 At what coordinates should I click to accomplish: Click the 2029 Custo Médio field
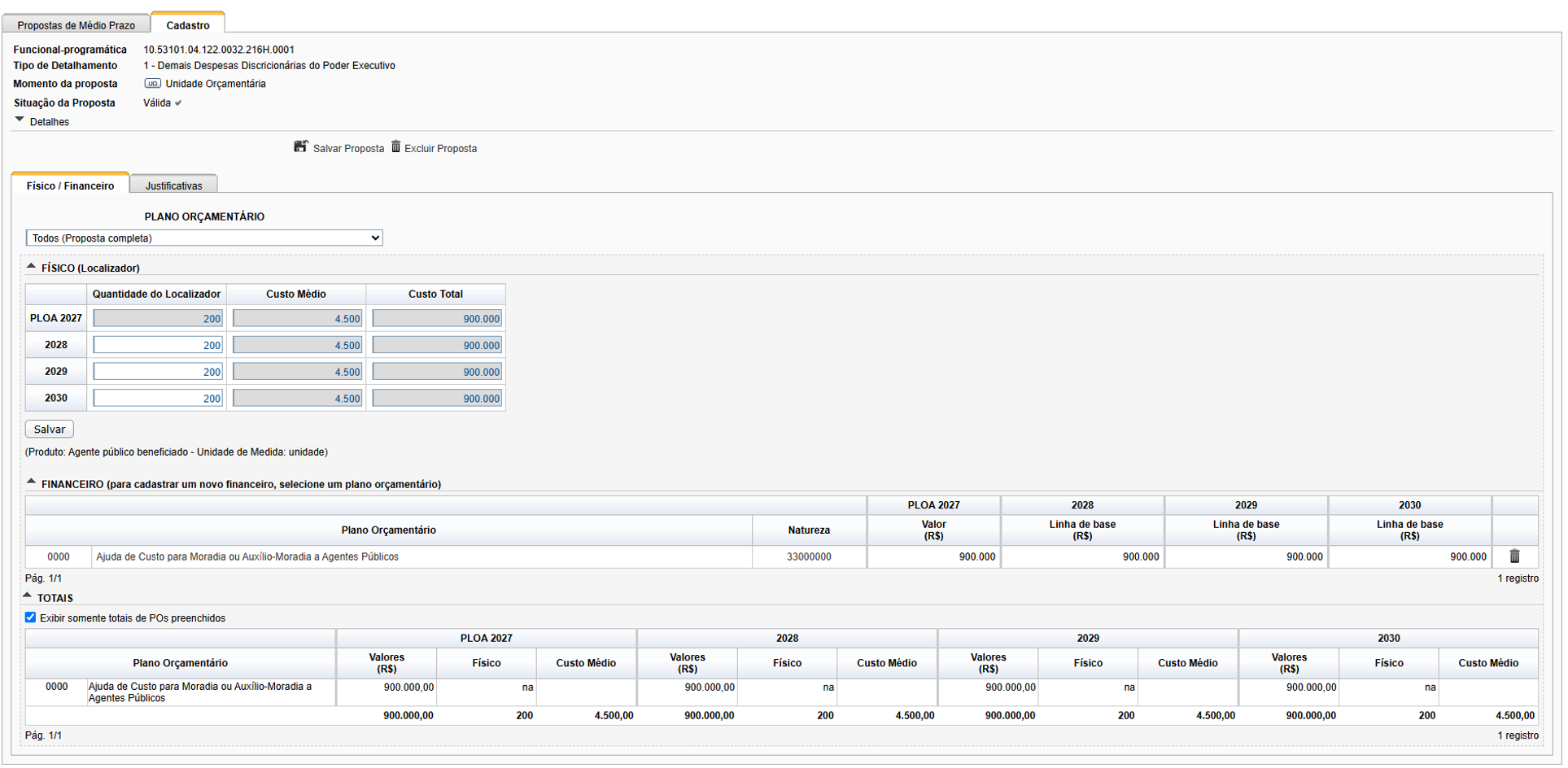pos(297,372)
